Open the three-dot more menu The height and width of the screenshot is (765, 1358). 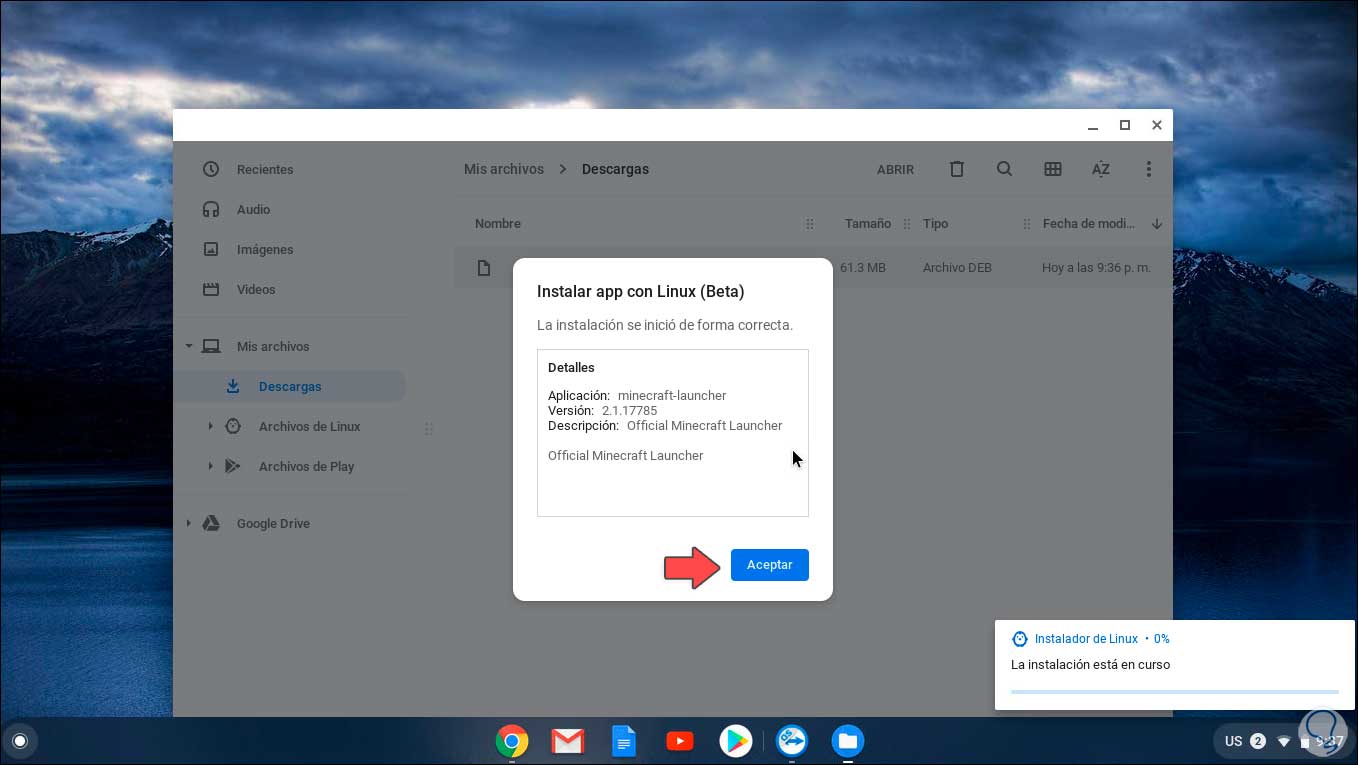(x=1149, y=169)
